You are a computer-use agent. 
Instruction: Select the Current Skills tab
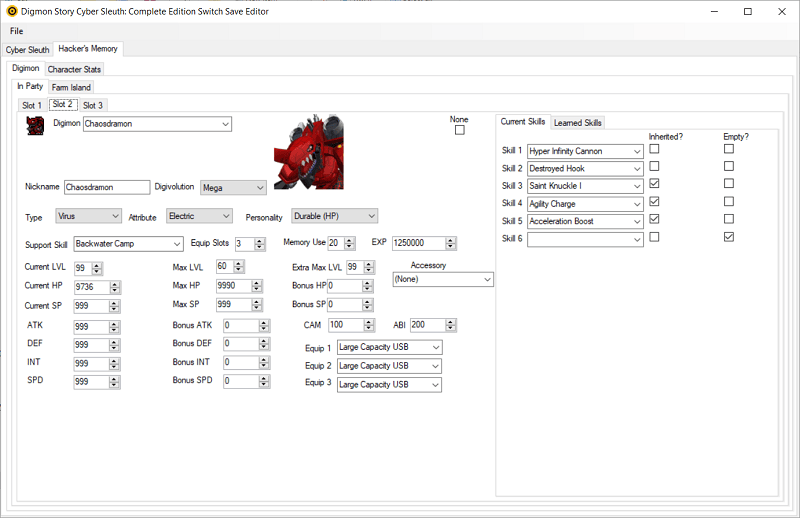point(523,121)
